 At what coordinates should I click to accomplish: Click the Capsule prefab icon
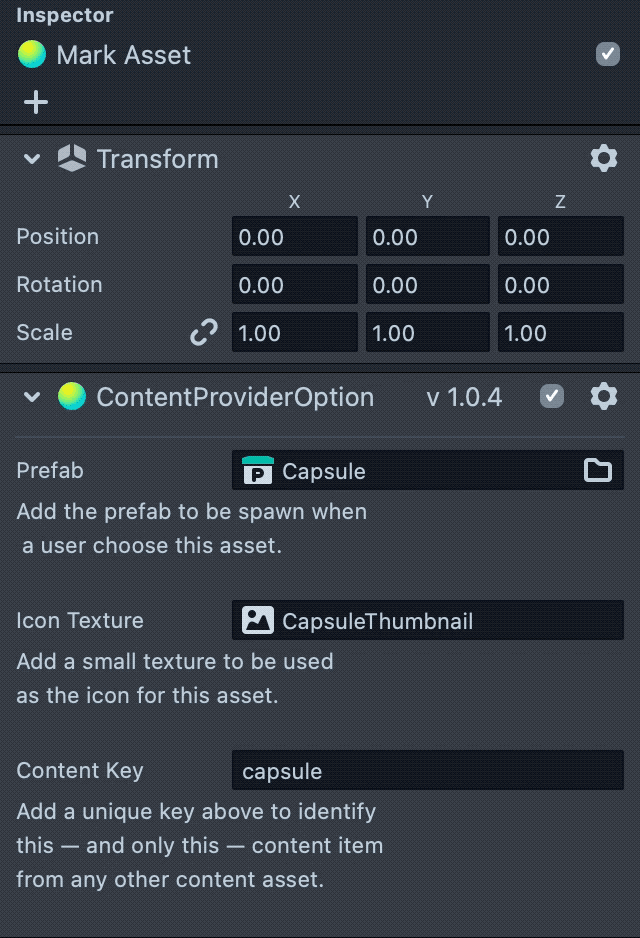click(x=258, y=471)
